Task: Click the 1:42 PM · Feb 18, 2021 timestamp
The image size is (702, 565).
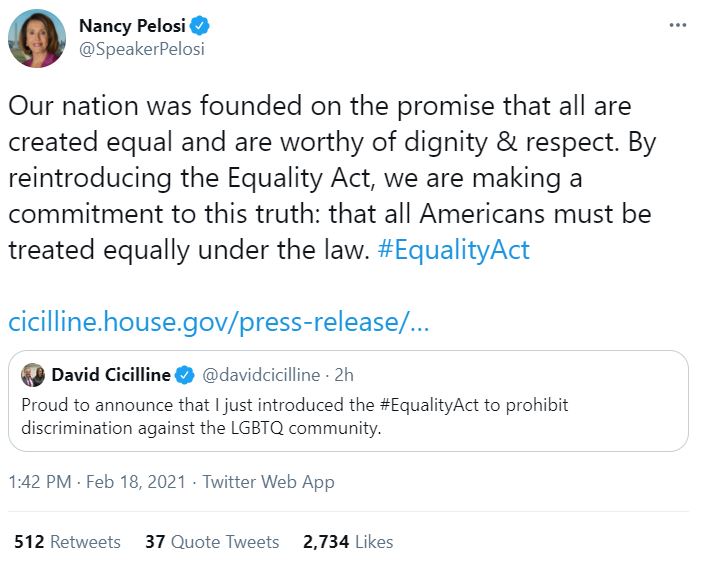Action: pyautogui.click(x=97, y=482)
